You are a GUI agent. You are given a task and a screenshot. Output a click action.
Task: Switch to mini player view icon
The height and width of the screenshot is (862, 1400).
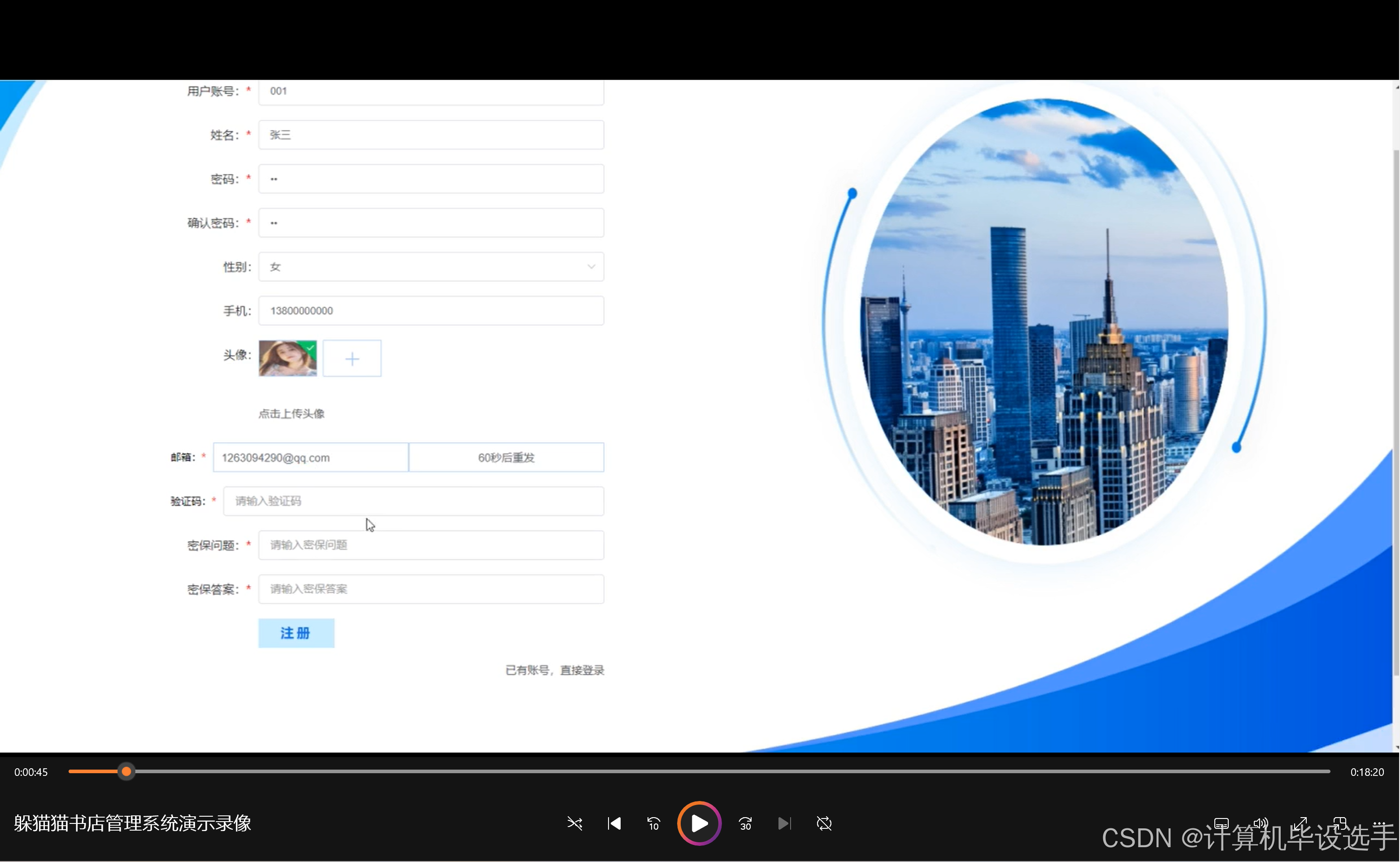pos(1339,823)
